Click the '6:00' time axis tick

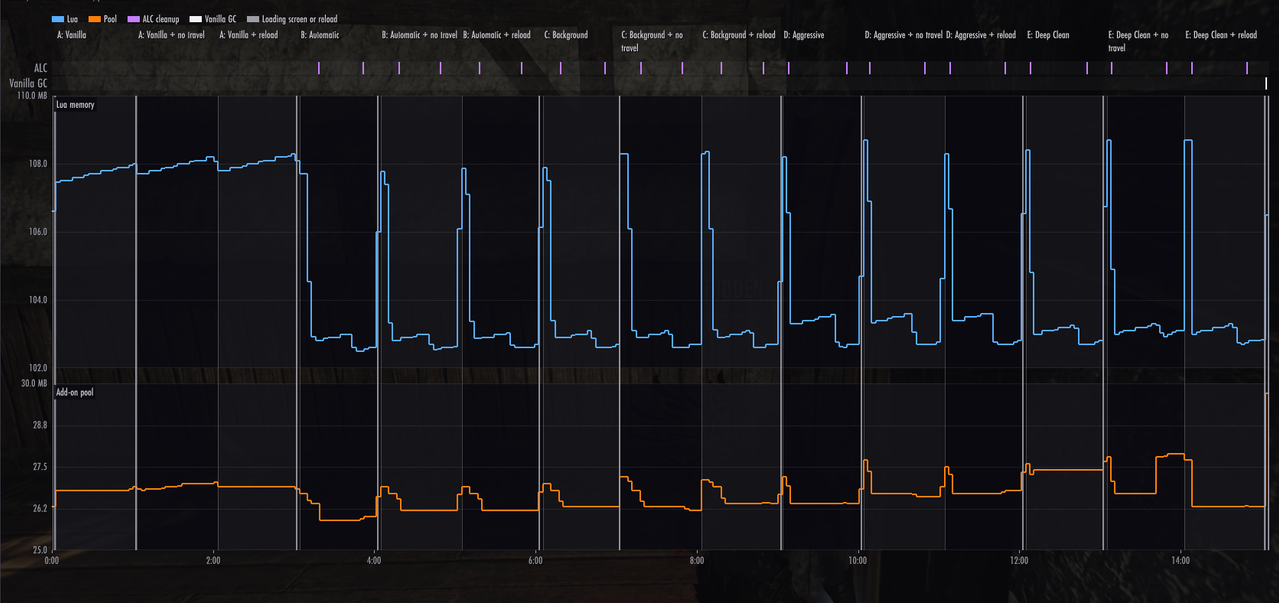535,560
